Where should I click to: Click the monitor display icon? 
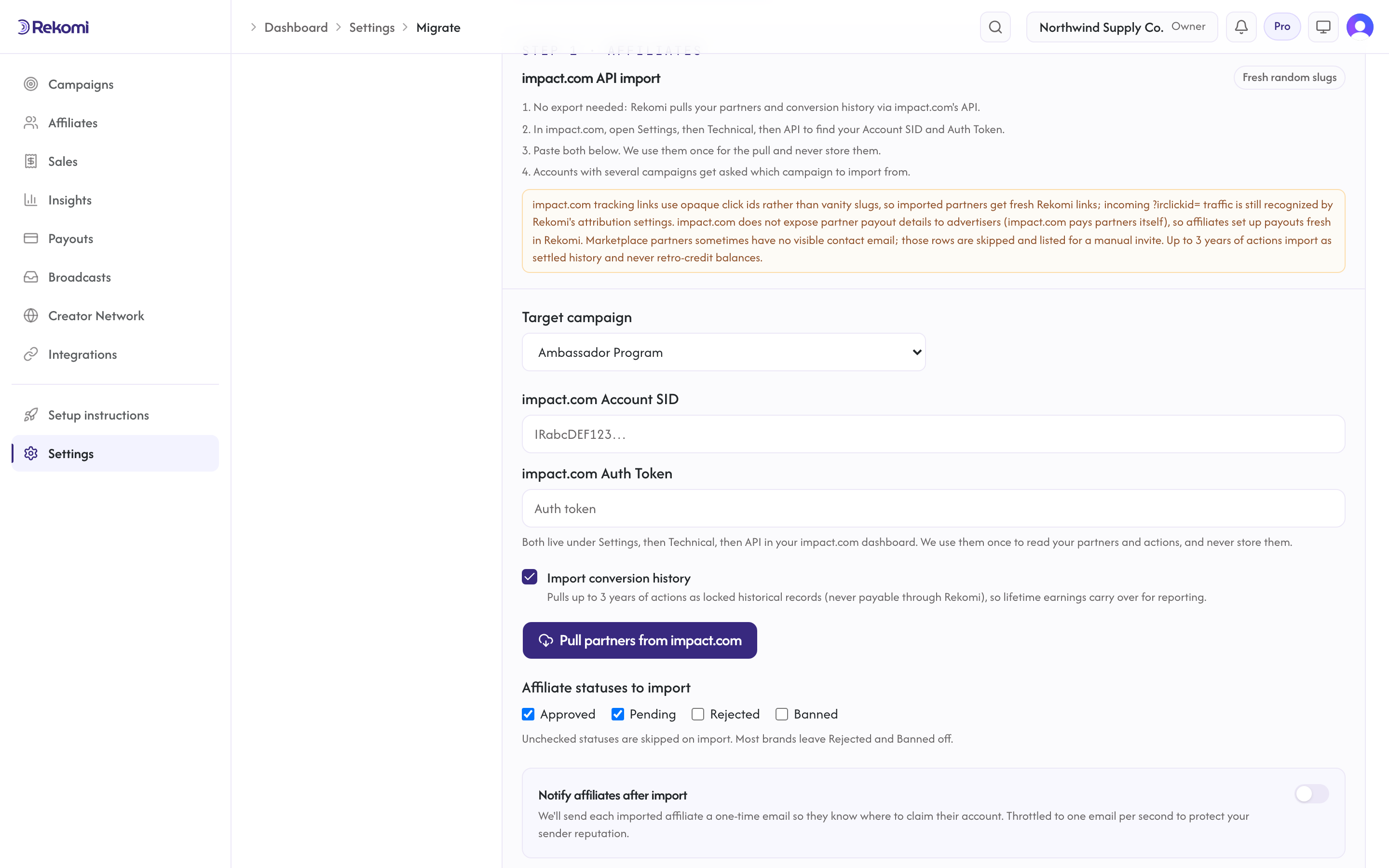pyautogui.click(x=1323, y=27)
